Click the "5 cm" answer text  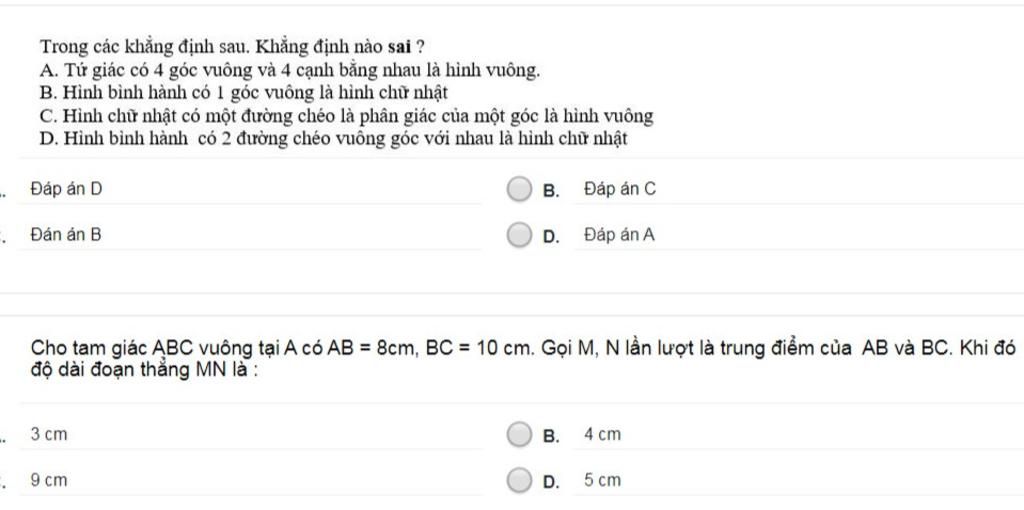(x=602, y=481)
